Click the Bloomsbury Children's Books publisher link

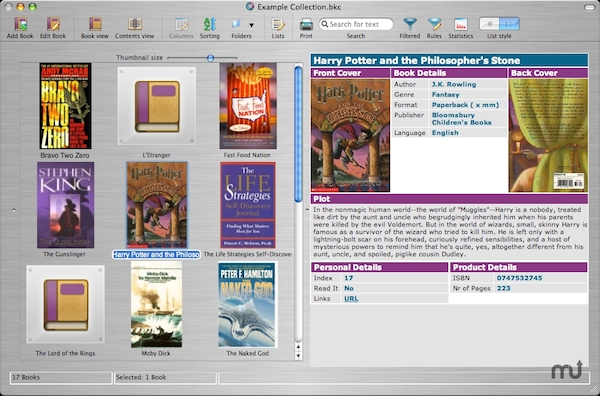tap(461, 119)
